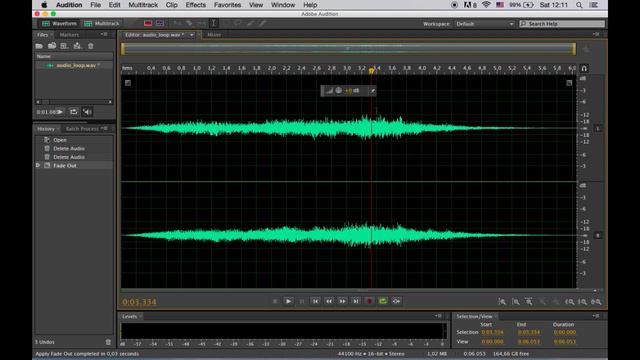Click the zoom navigator overview bar
Image resolution: width=640 pixels, height=360 pixels.
coord(348,49)
